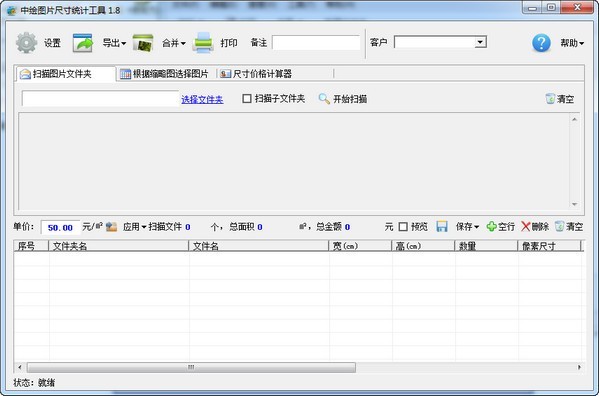Click the export icon with green arrow
The image size is (599, 396).
tap(83, 43)
